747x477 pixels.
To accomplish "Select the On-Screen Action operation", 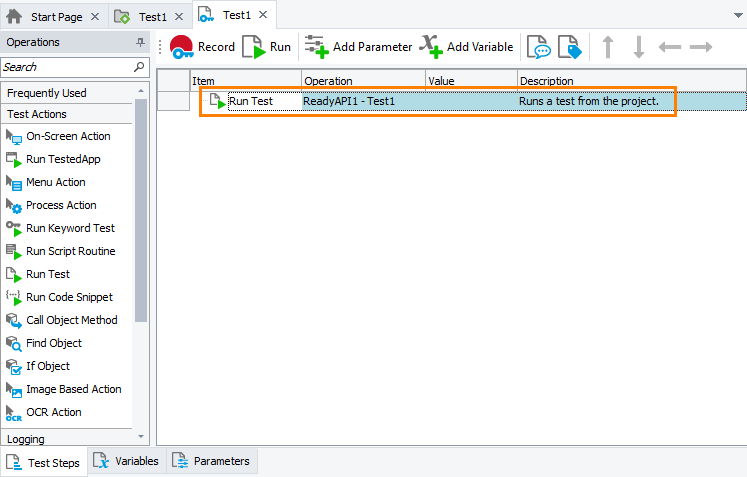I will (x=68, y=136).
